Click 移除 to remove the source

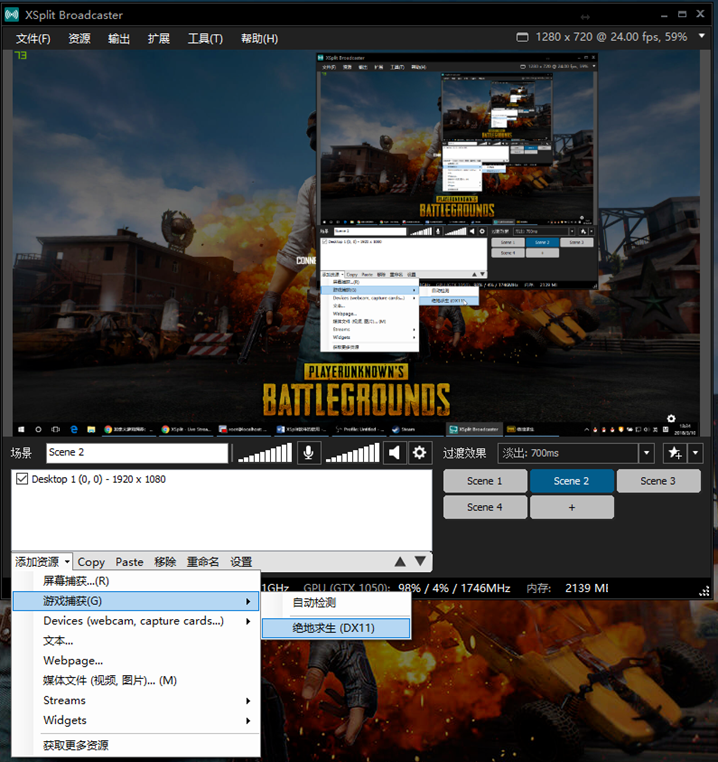click(165, 562)
